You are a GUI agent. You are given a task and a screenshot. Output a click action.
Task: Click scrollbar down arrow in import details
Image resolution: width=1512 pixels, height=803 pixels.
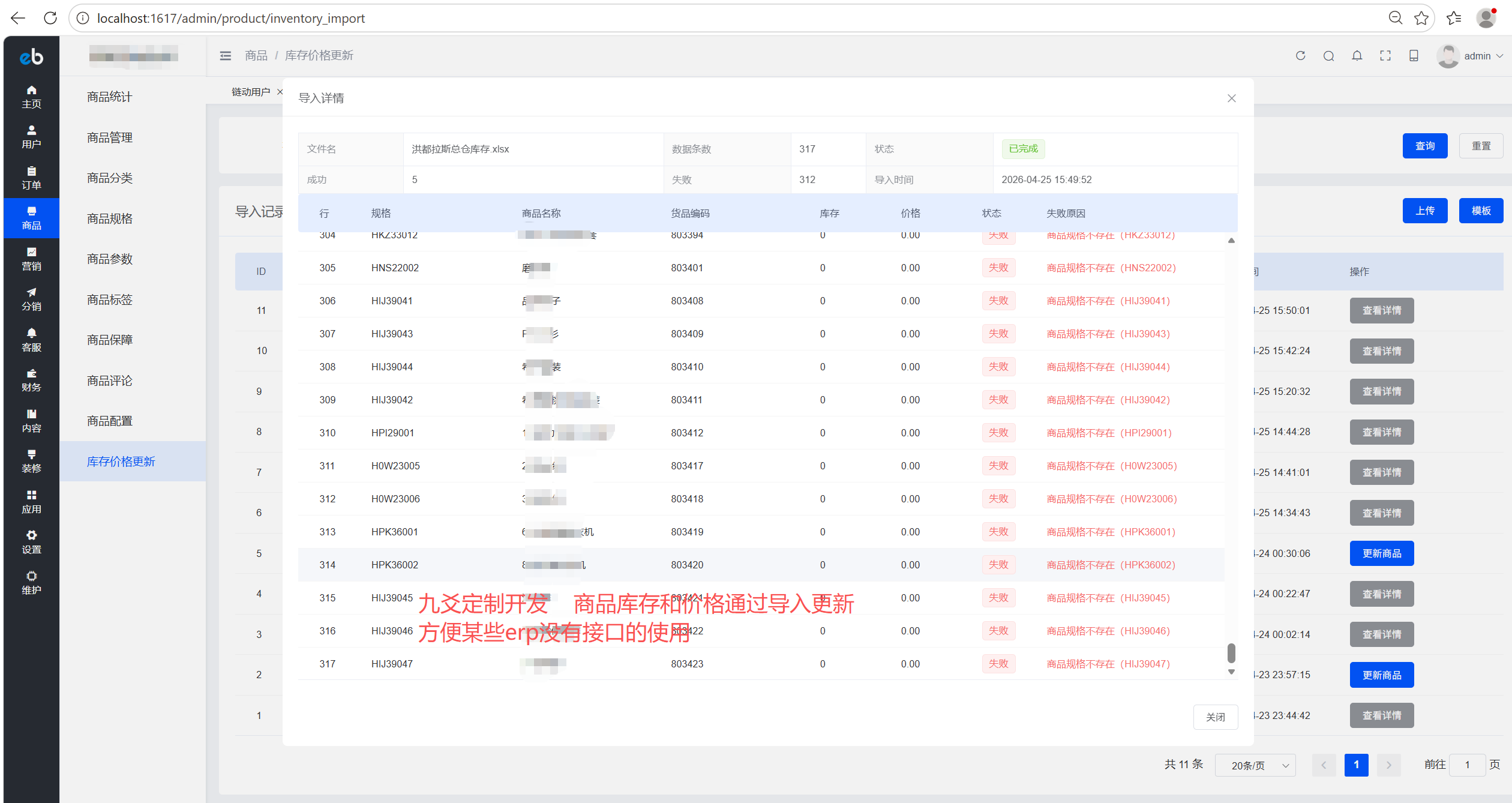click(x=1231, y=672)
